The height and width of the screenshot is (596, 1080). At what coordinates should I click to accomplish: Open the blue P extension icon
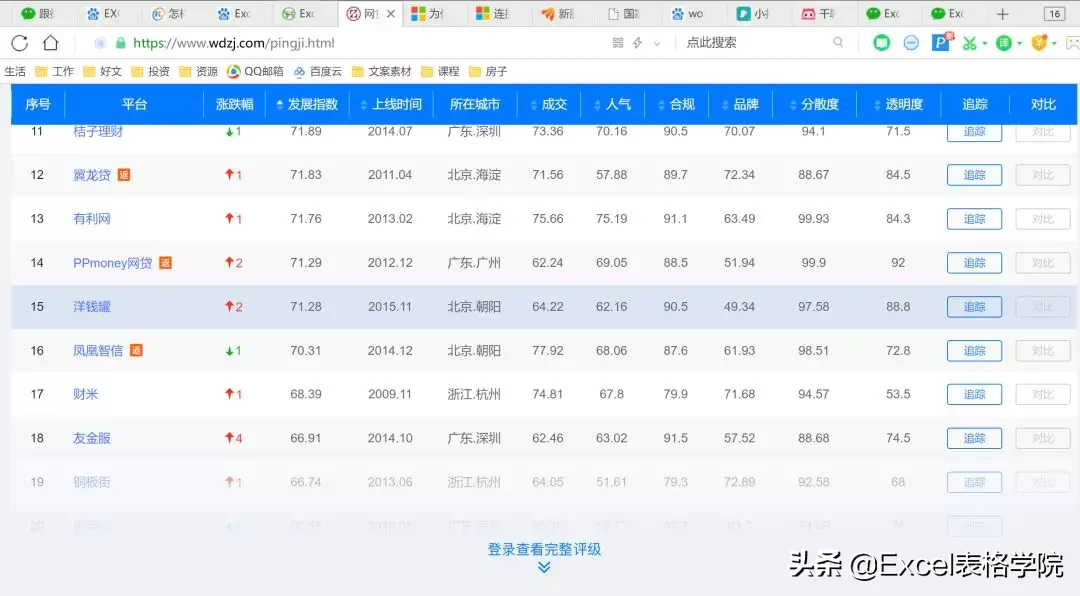click(942, 42)
